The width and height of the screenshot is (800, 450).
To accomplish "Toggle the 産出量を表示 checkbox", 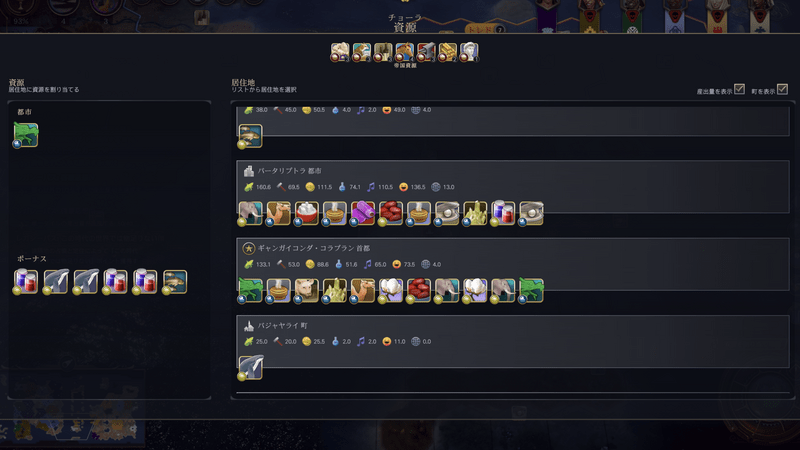I will (x=739, y=89).
